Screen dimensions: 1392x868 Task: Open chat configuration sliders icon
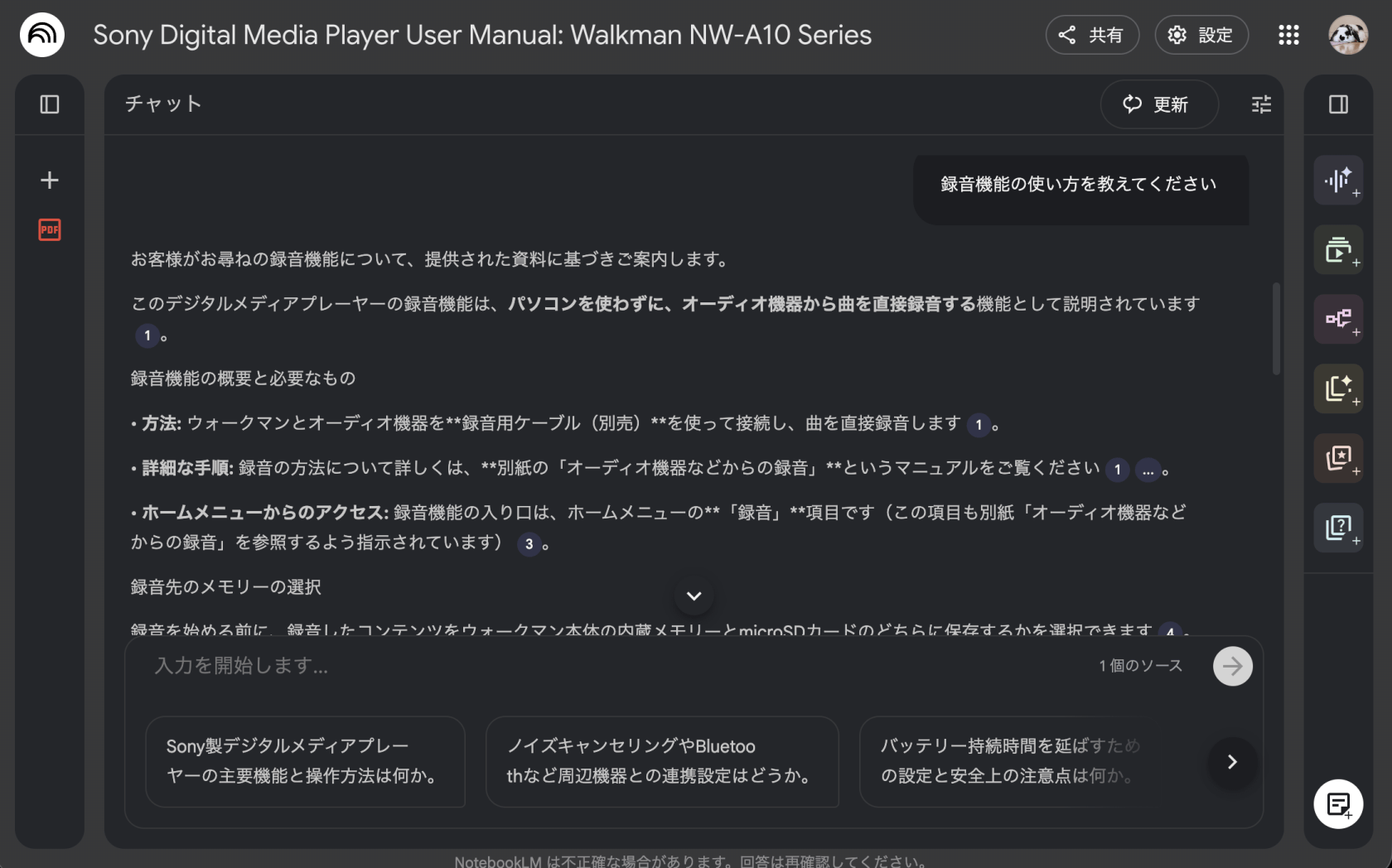(x=1261, y=104)
